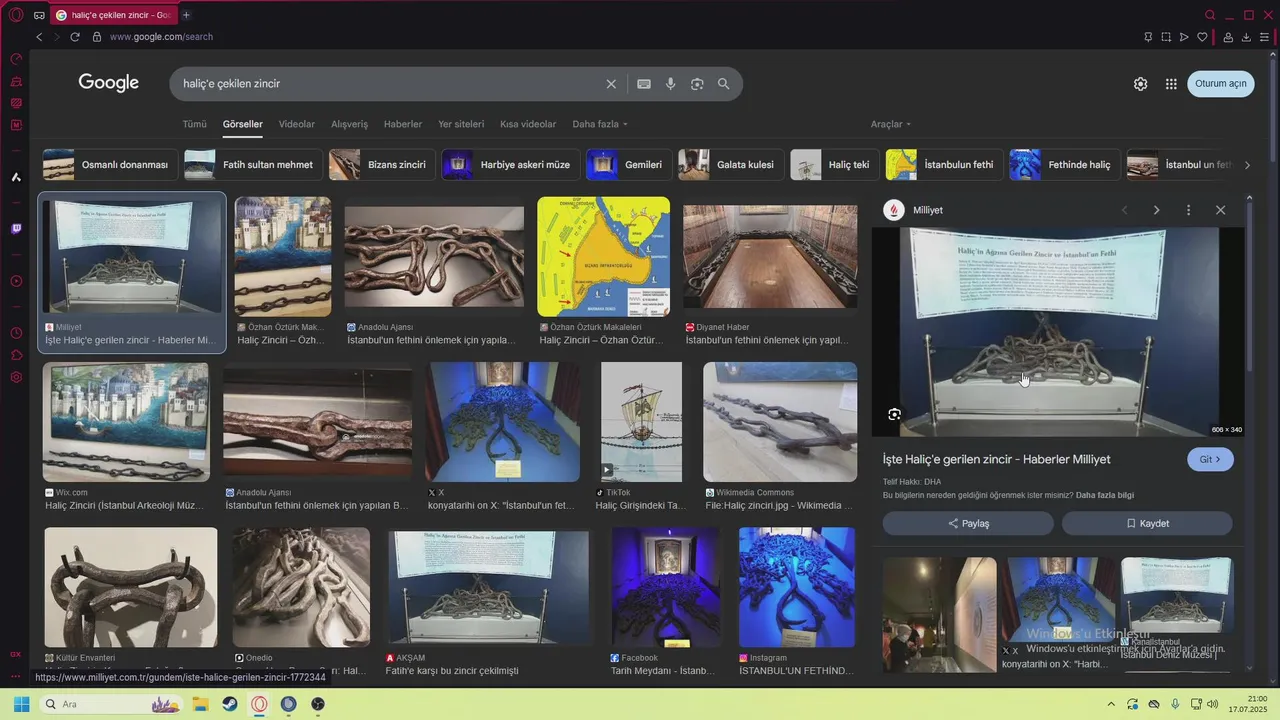Switch to the Haberler tab
Image resolution: width=1280 pixels, height=720 pixels.
[x=403, y=124]
